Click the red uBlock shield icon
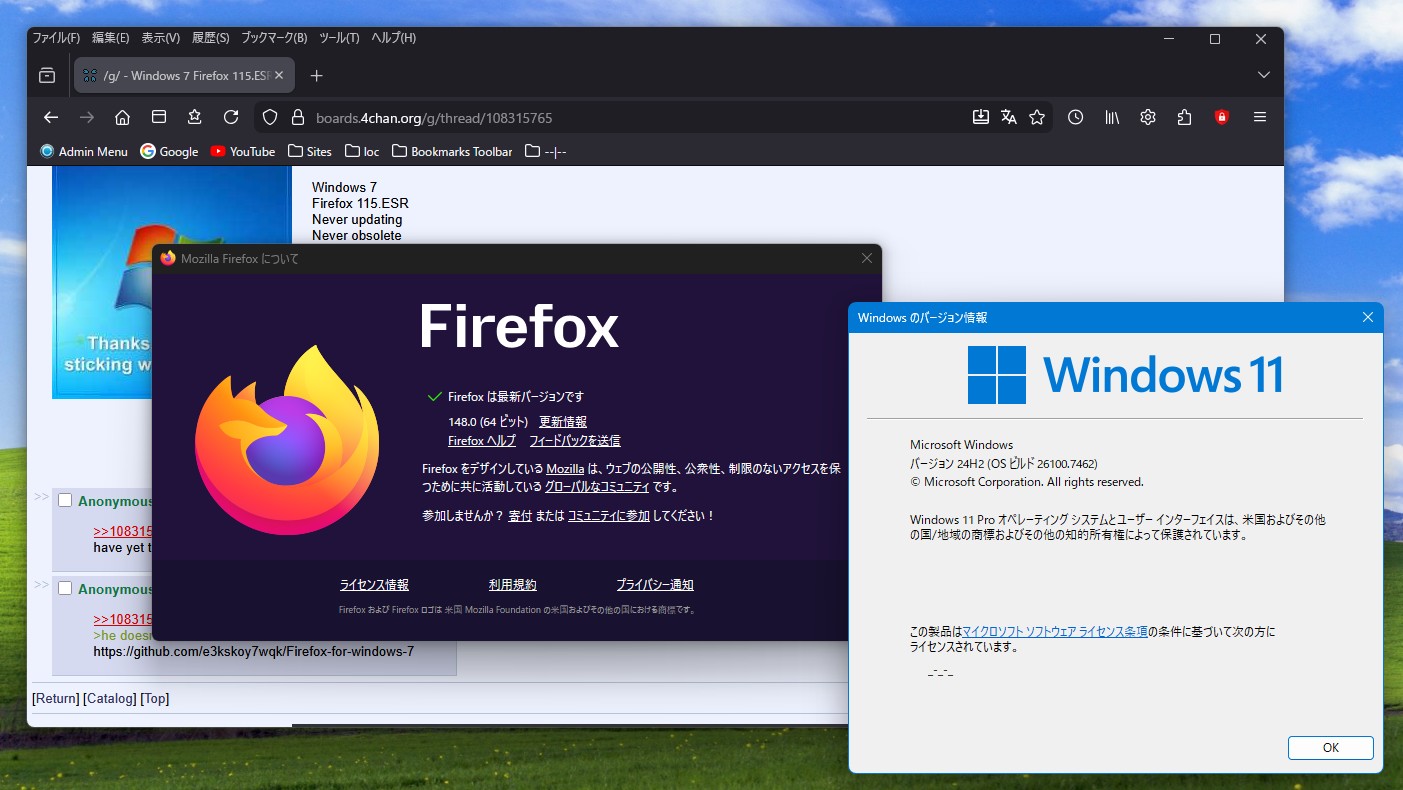The width and height of the screenshot is (1403, 790). coord(1221,117)
